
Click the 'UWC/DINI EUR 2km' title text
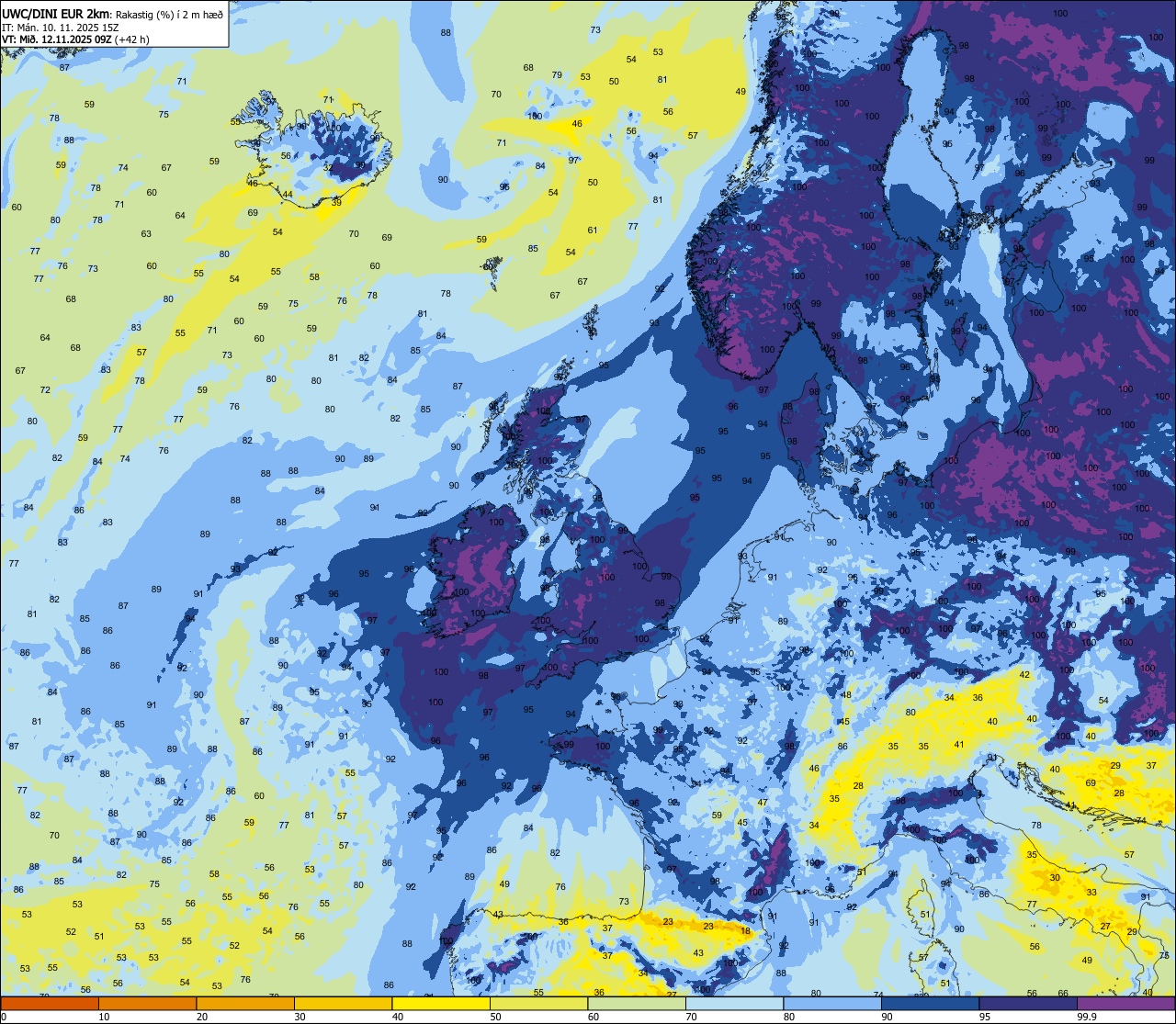(x=53, y=13)
